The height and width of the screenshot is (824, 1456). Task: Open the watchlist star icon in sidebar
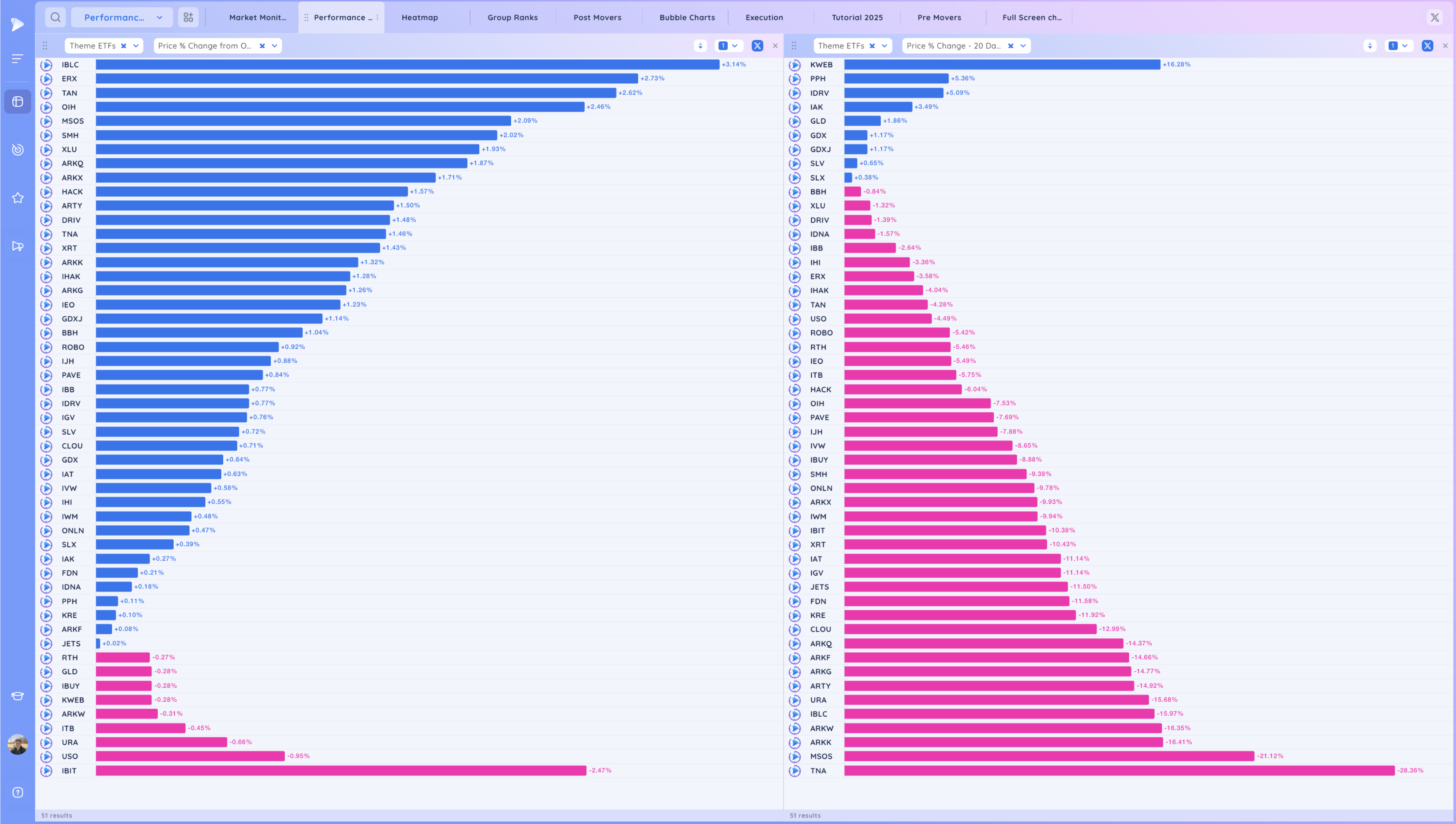coord(18,198)
